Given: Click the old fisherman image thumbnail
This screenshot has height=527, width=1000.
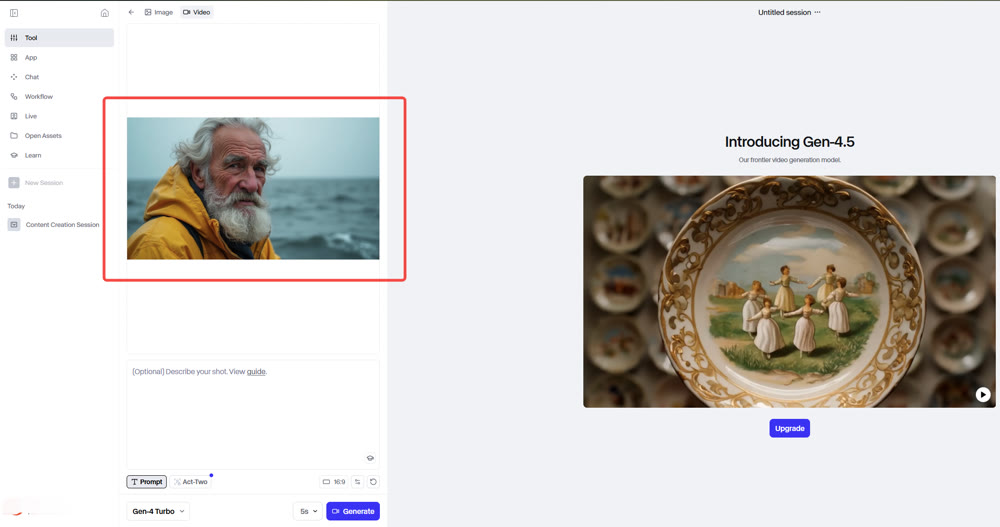Looking at the screenshot, I should click(253, 188).
